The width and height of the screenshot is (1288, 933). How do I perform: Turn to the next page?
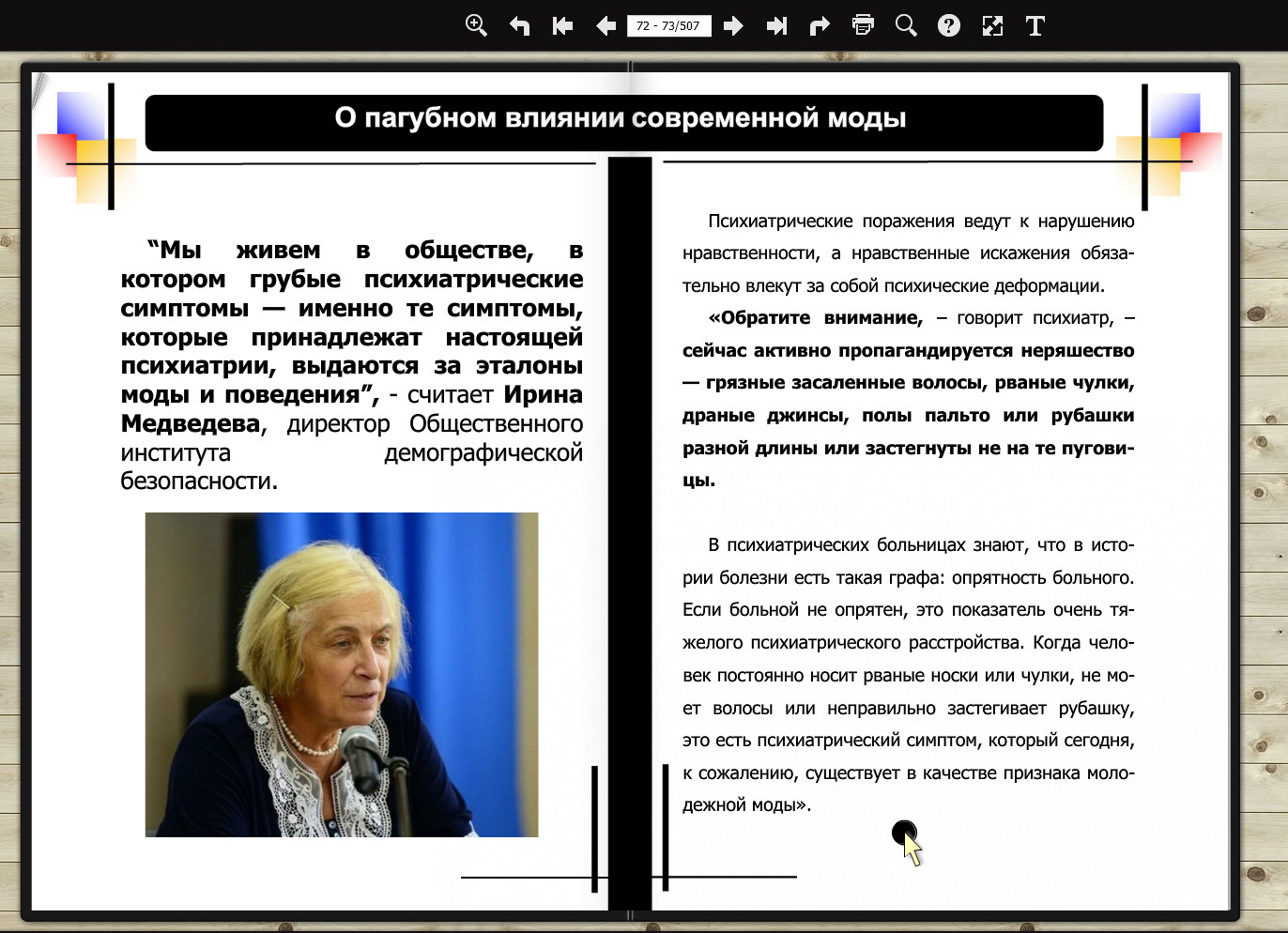pyautogui.click(x=733, y=25)
